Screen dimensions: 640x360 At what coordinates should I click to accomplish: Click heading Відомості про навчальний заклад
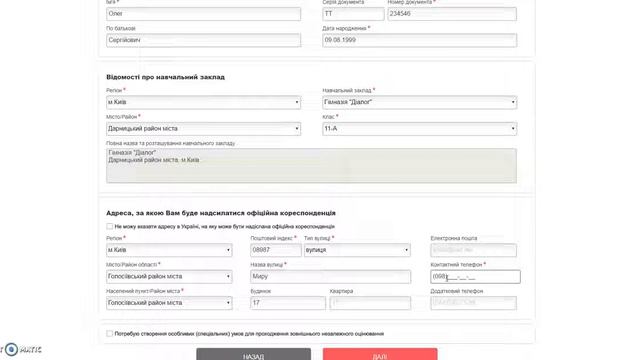pos(165,77)
